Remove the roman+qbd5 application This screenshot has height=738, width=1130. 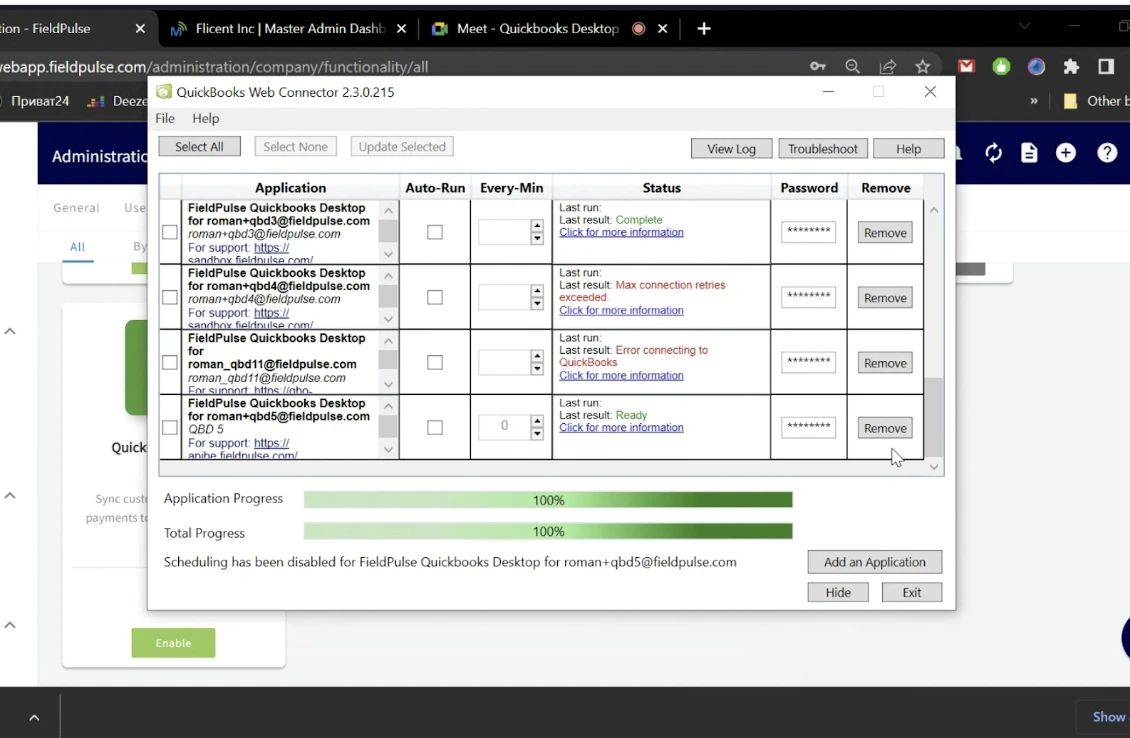pos(885,428)
